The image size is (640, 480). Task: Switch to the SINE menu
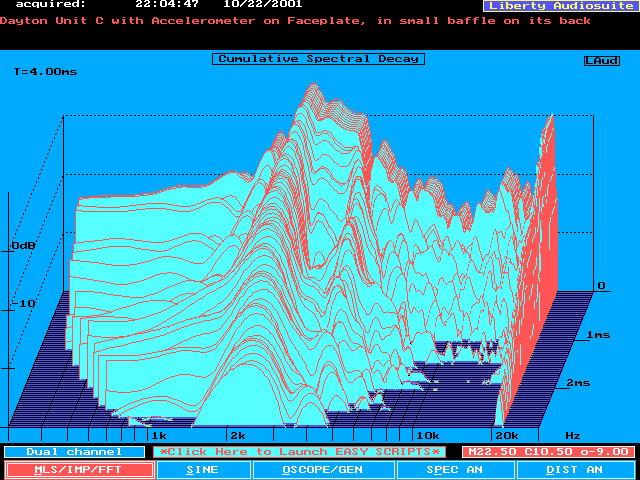tap(203, 469)
